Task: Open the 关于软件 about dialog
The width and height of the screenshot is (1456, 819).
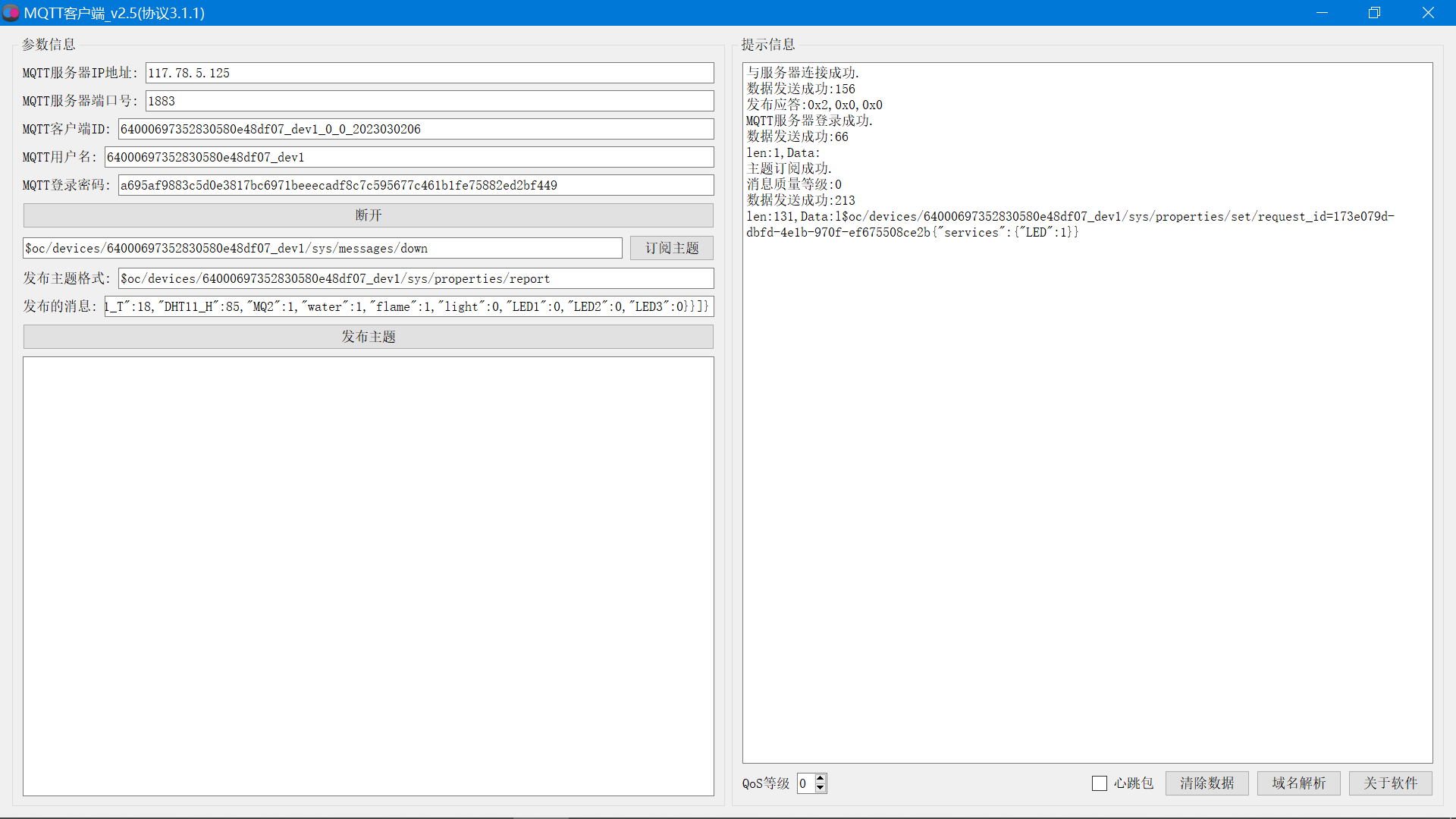Action: coord(1390,783)
